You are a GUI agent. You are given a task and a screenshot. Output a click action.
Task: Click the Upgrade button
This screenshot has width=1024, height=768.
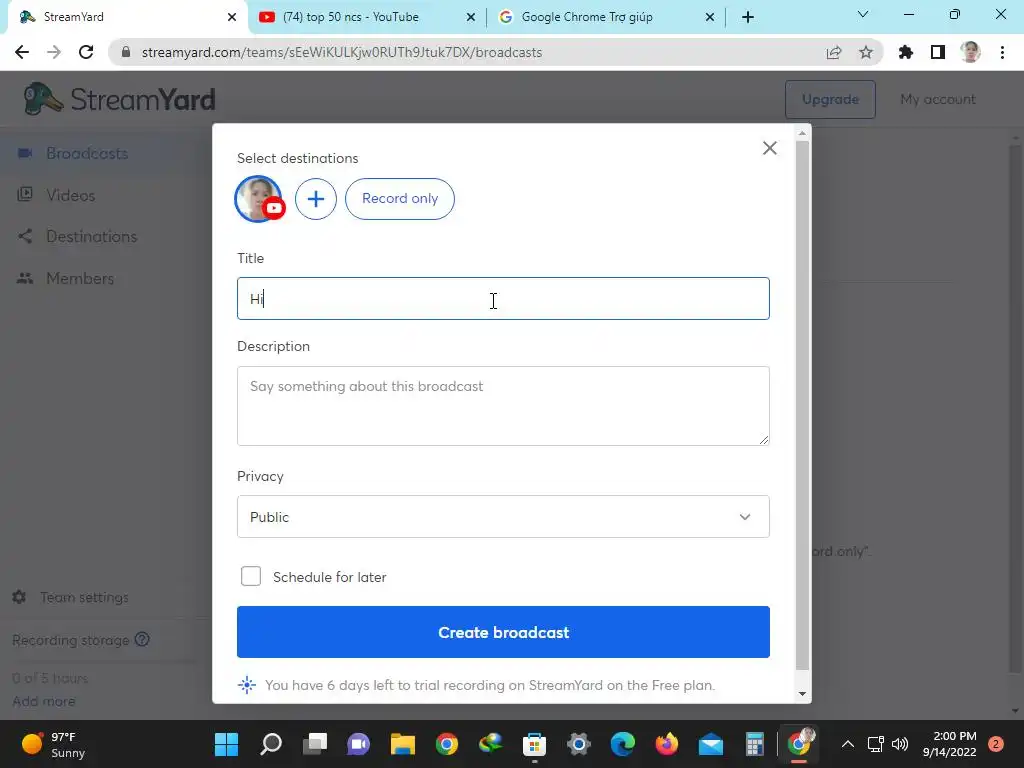(x=830, y=99)
